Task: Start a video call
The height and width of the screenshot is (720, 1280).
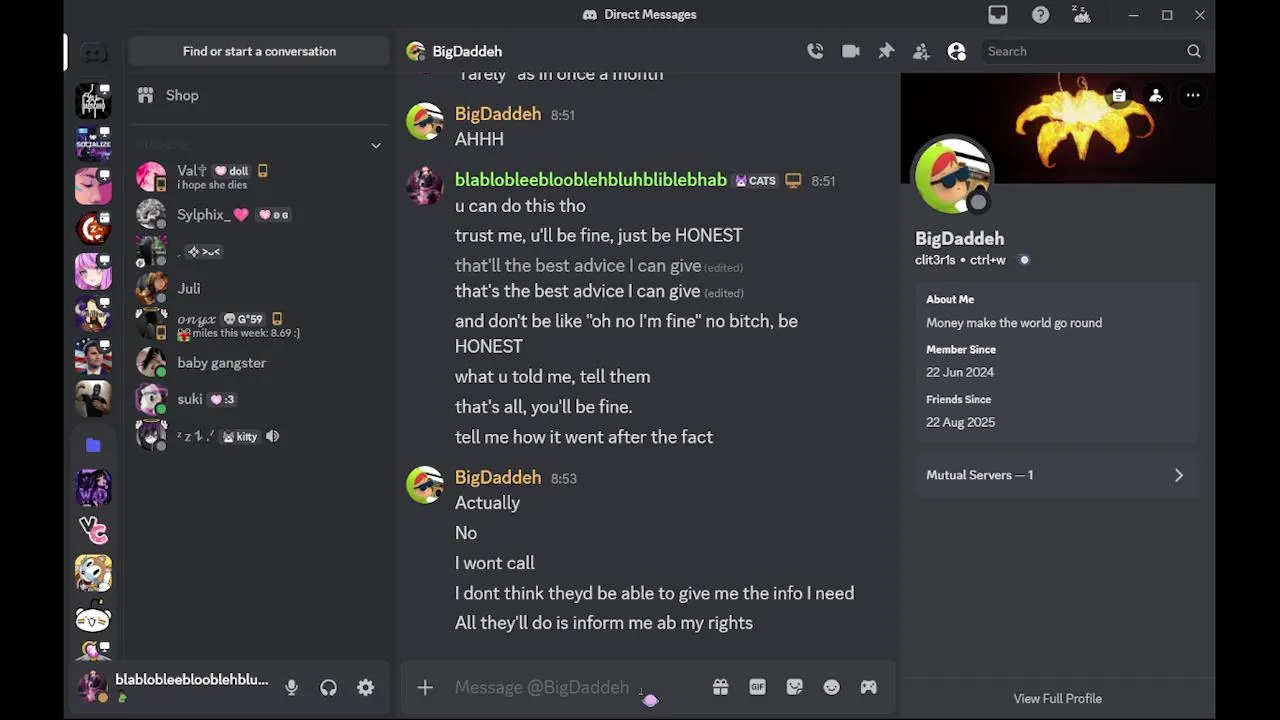Action: tap(851, 51)
